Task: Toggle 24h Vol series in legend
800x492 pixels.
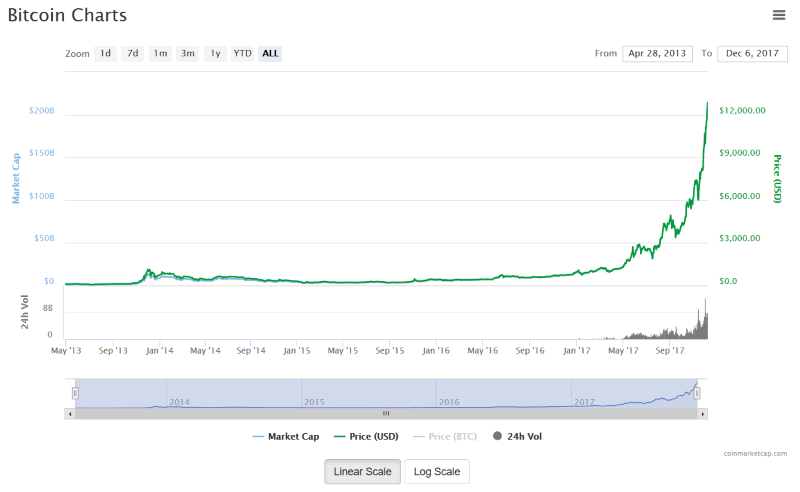Action: coord(517,436)
